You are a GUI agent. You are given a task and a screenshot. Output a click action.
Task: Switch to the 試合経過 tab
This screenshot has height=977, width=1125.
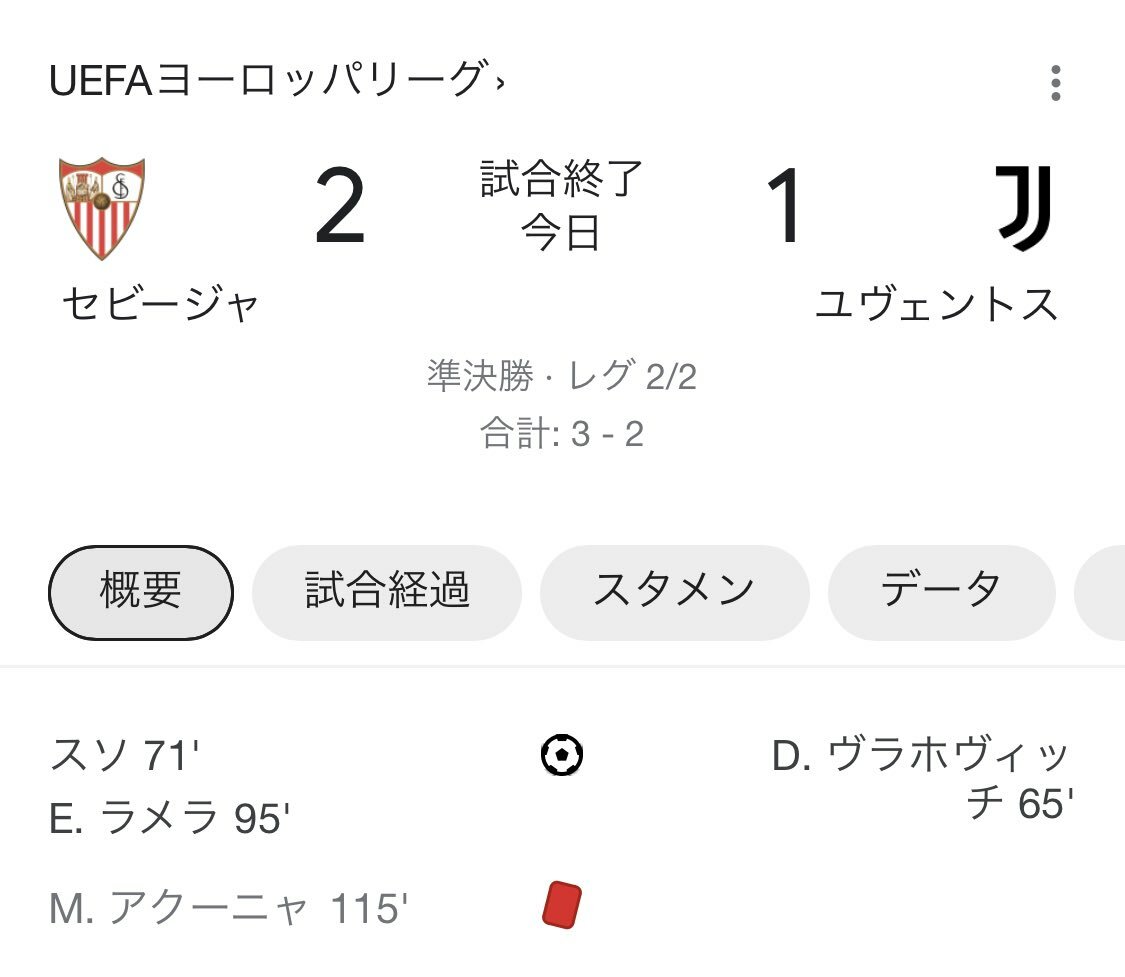coord(387,593)
